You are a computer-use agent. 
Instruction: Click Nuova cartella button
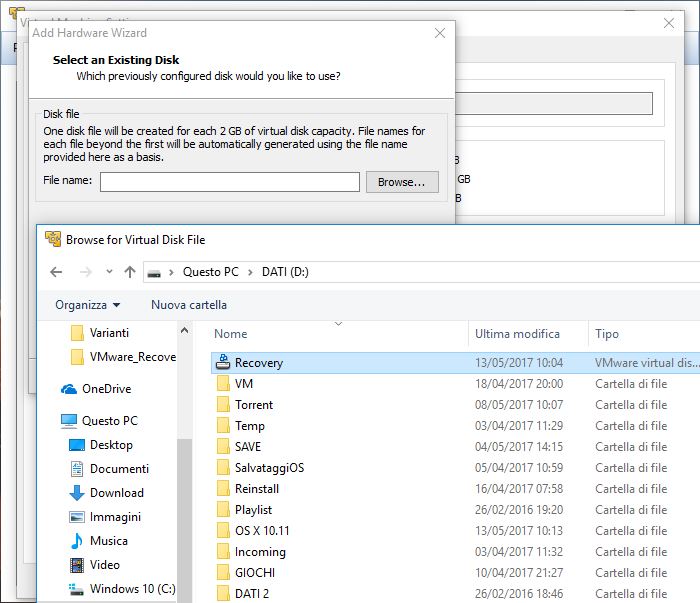[x=189, y=305]
